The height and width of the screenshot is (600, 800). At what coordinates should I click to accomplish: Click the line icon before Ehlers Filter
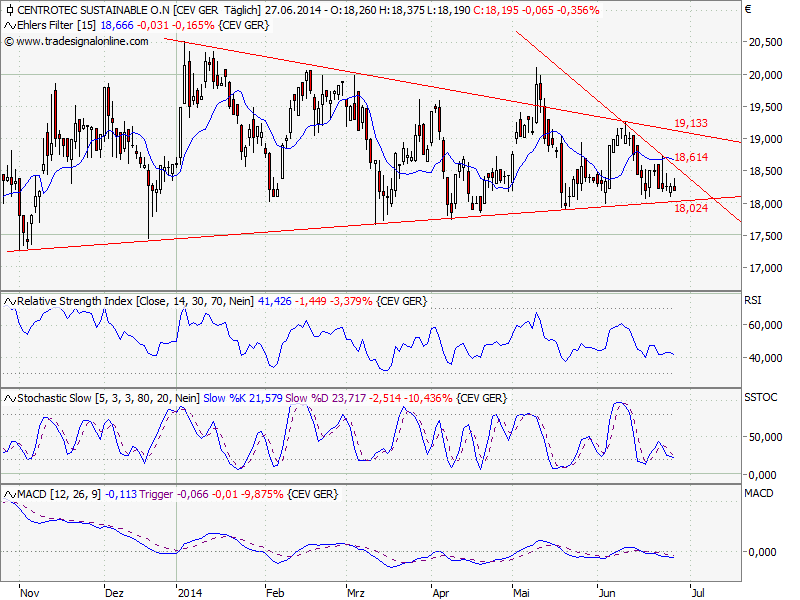click(9, 25)
